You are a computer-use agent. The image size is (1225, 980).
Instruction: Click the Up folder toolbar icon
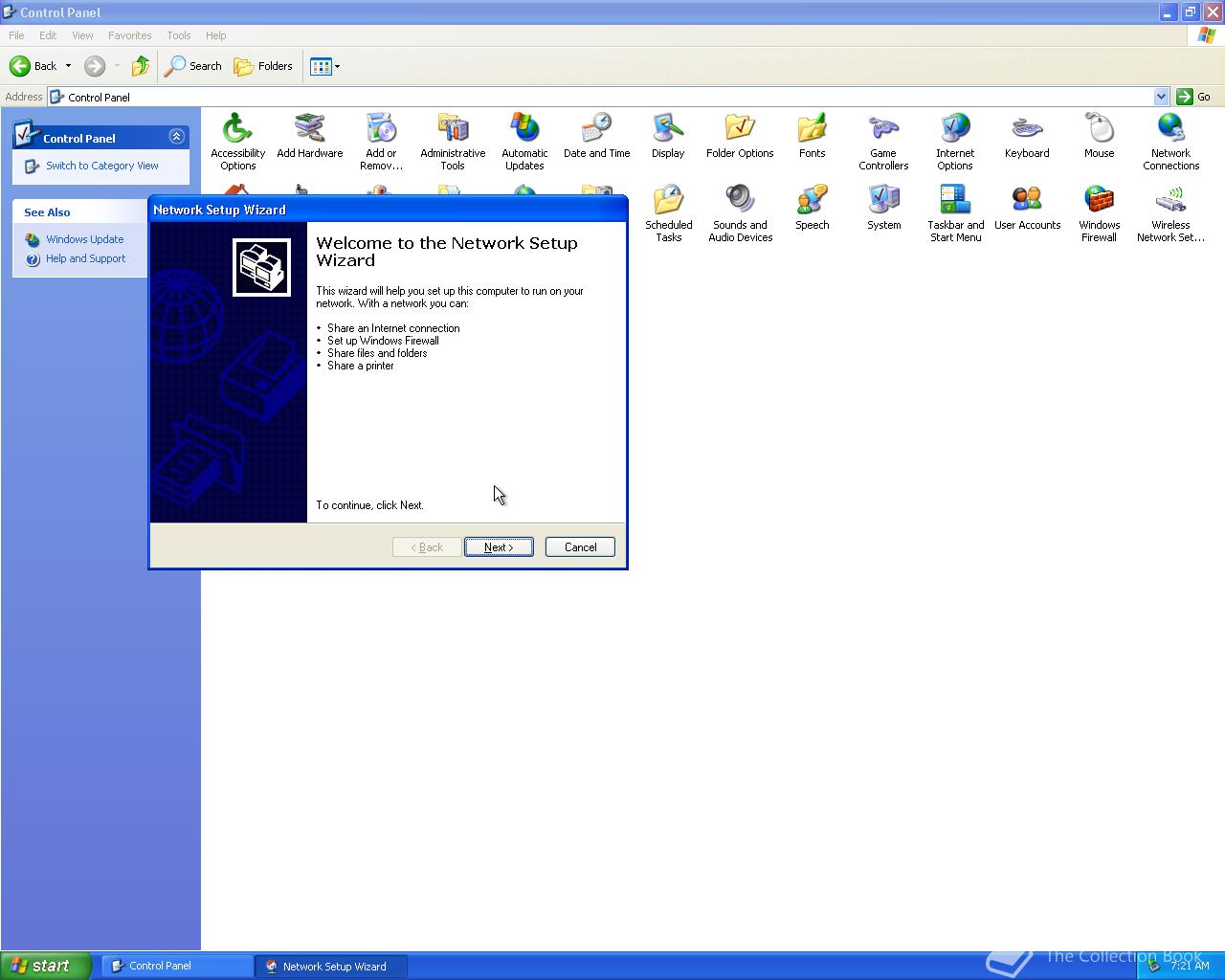[x=141, y=66]
